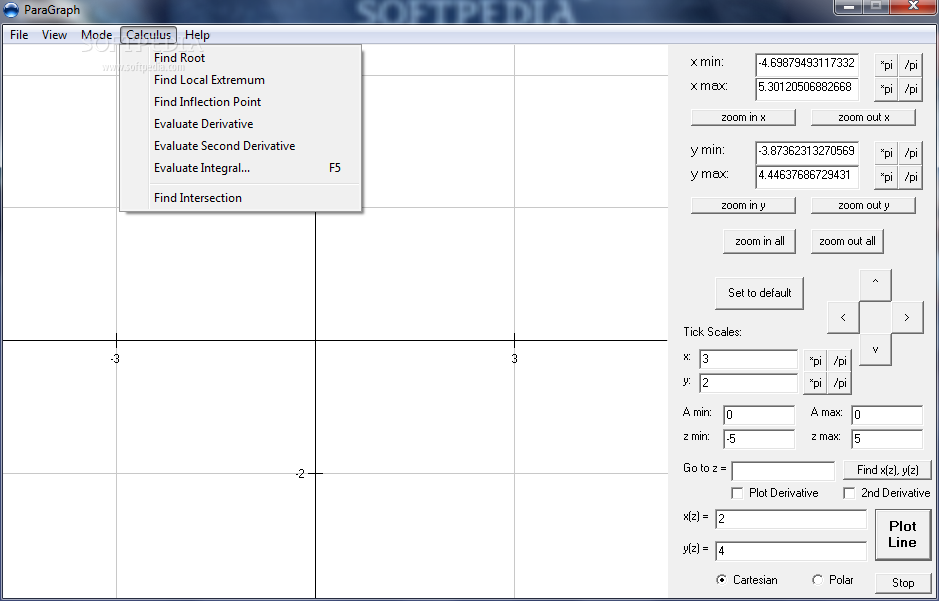Open the Mode menu

point(96,35)
